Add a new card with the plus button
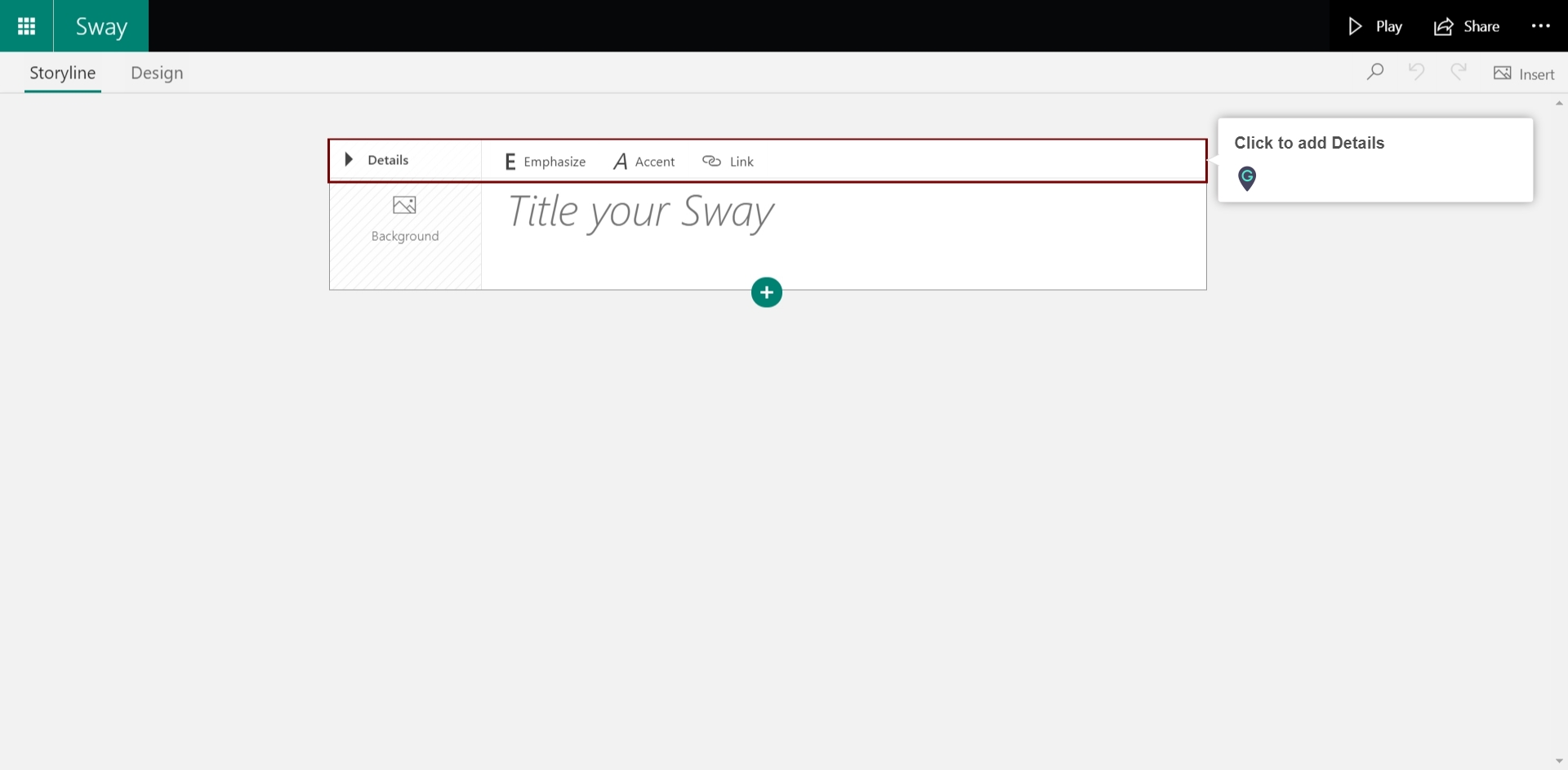This screenshot has width=1568, height=770. tap(766, 292)
